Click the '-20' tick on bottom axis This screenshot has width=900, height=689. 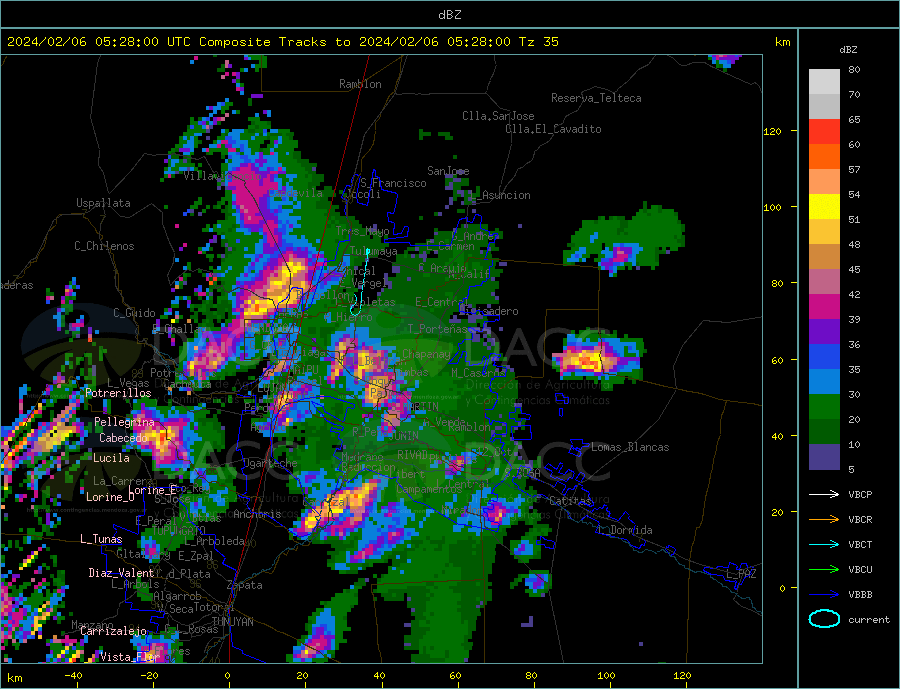point(149,675)
